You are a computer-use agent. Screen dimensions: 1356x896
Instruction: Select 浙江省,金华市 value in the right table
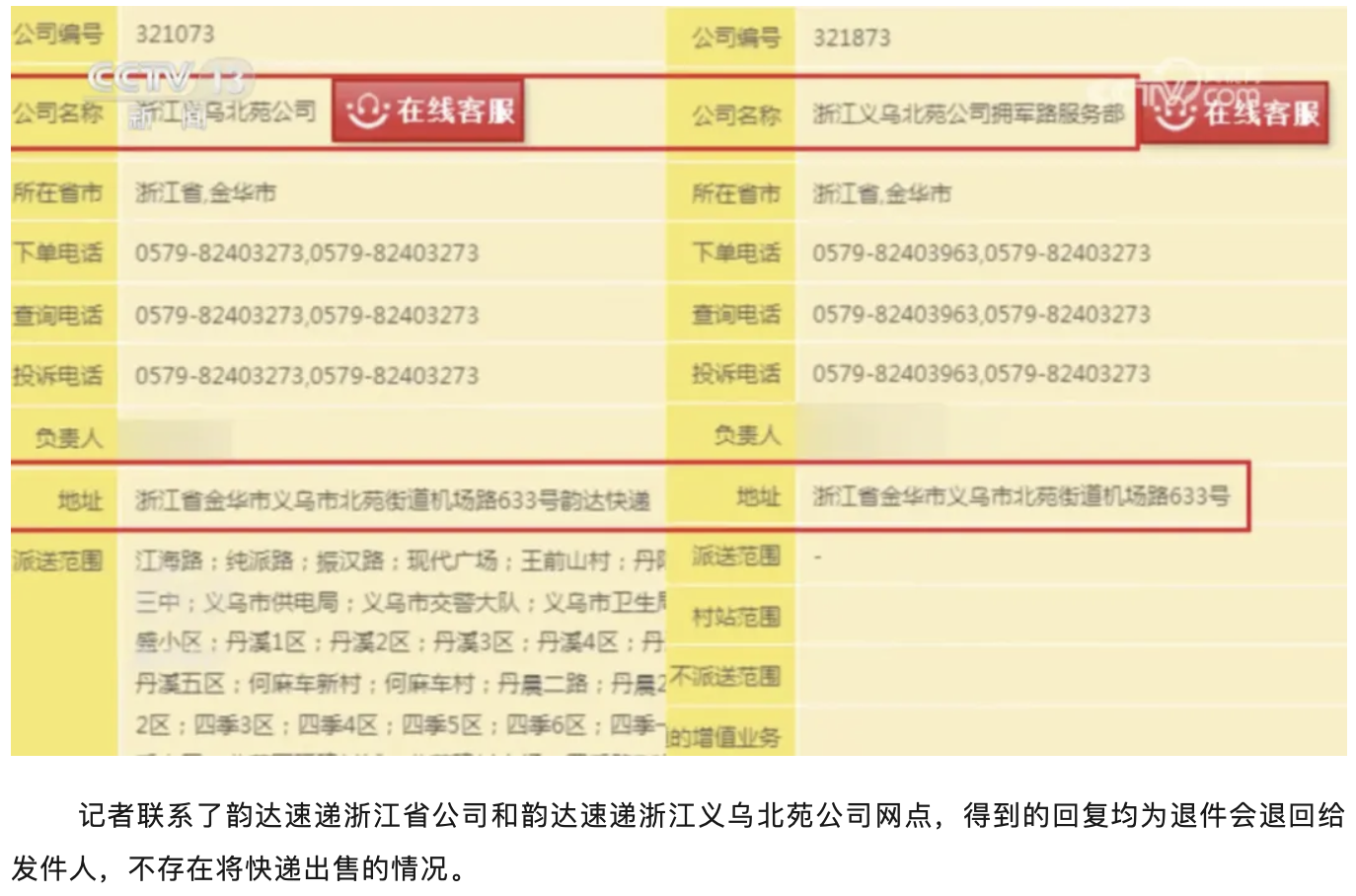point(881,193)
